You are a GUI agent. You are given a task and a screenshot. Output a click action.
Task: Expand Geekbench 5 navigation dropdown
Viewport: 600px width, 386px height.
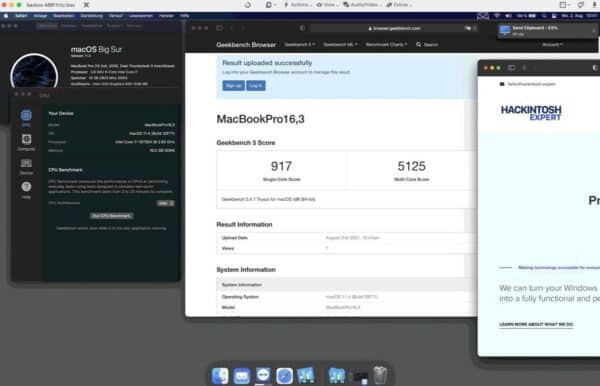pos(300,44)
